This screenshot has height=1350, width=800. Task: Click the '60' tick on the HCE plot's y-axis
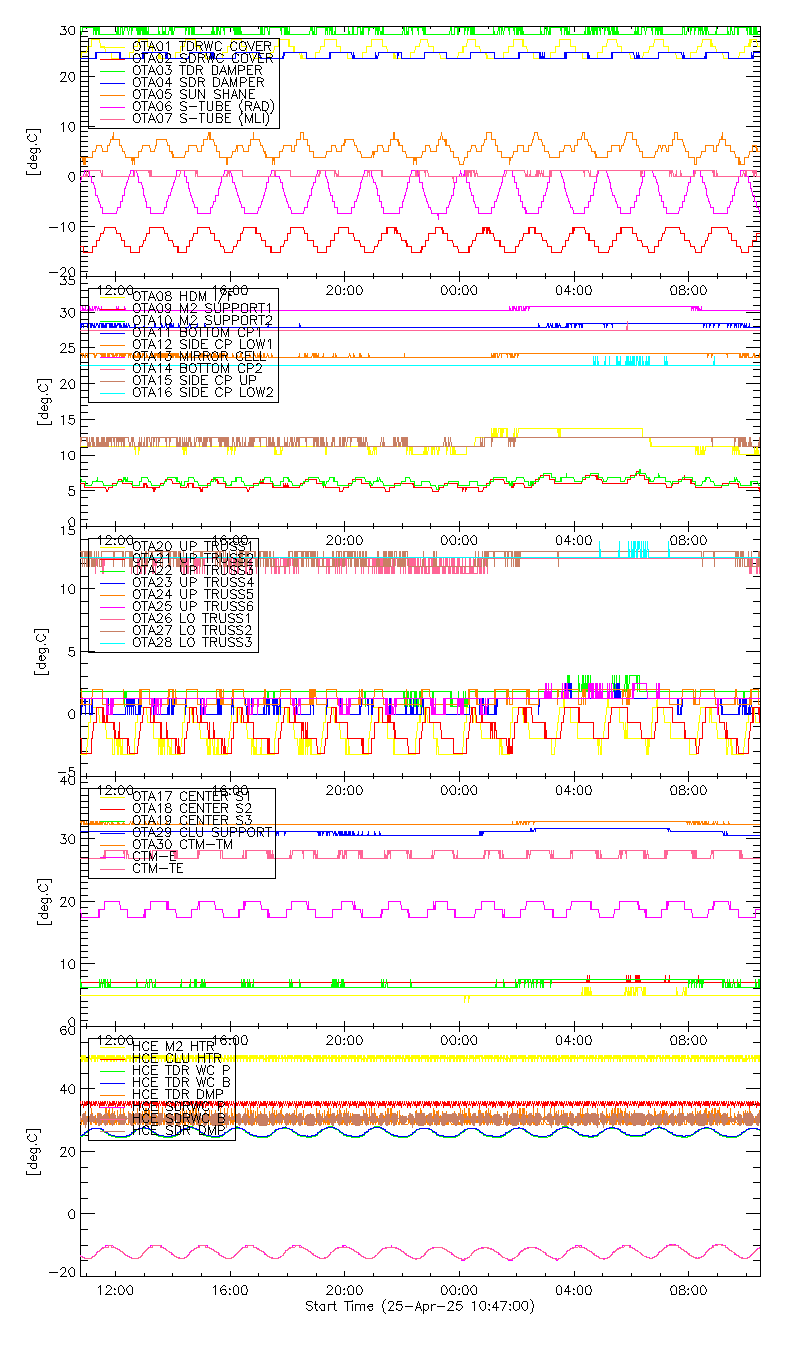pyautogui.click(x=67, y=1031)
